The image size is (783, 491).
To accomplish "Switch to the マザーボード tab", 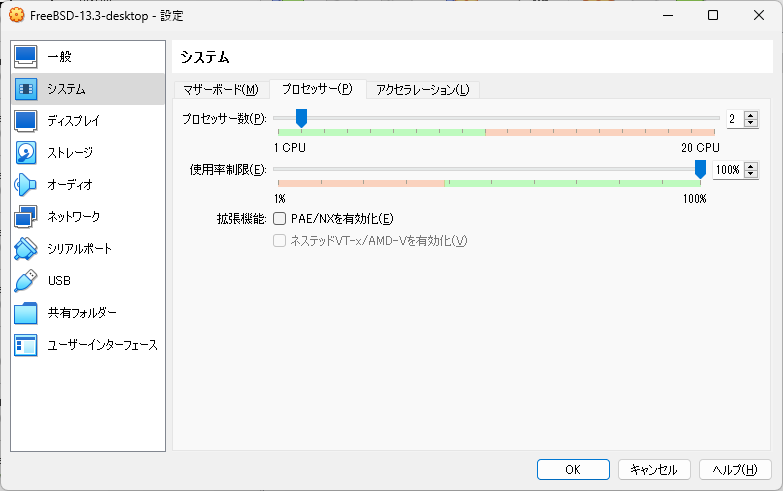I will click(x=220, y=90).
